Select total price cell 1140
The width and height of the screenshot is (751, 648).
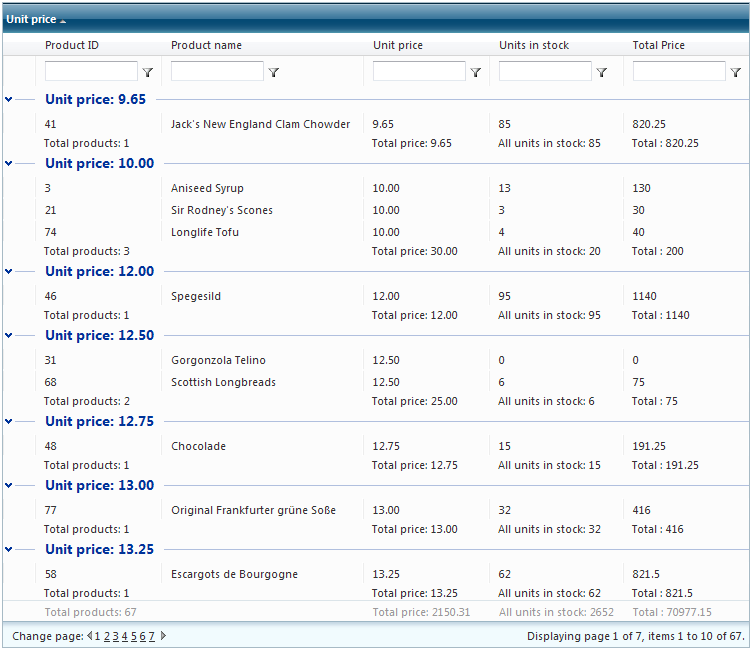[645, 296]
